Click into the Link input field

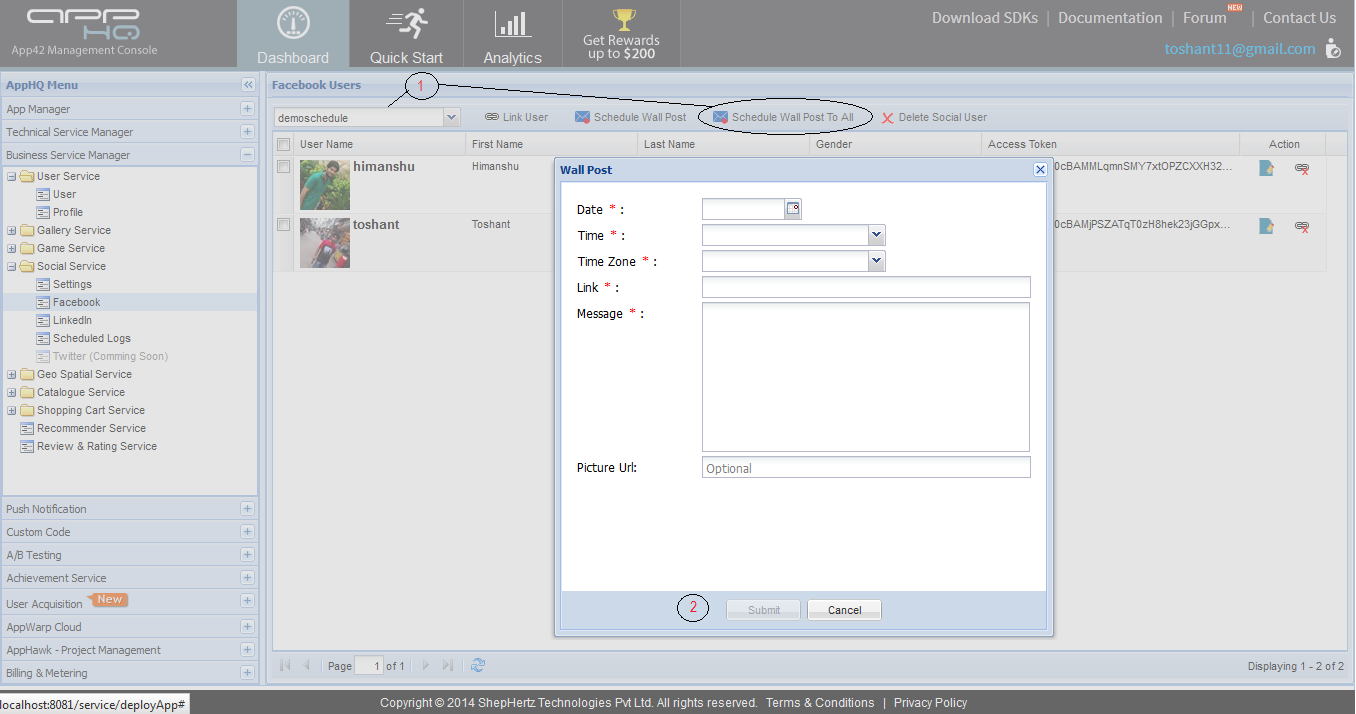[865, 288]
